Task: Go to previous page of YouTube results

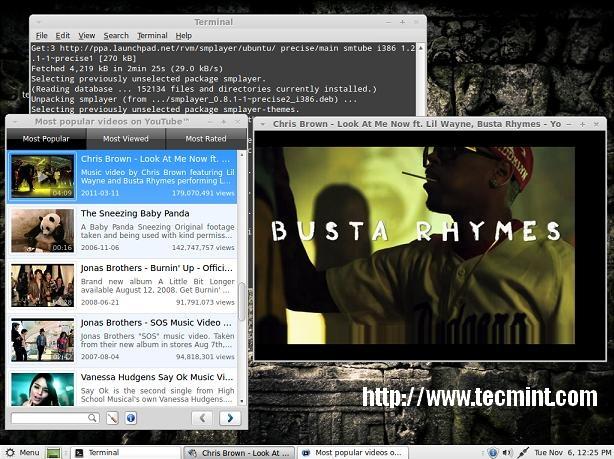Action: 202,418
